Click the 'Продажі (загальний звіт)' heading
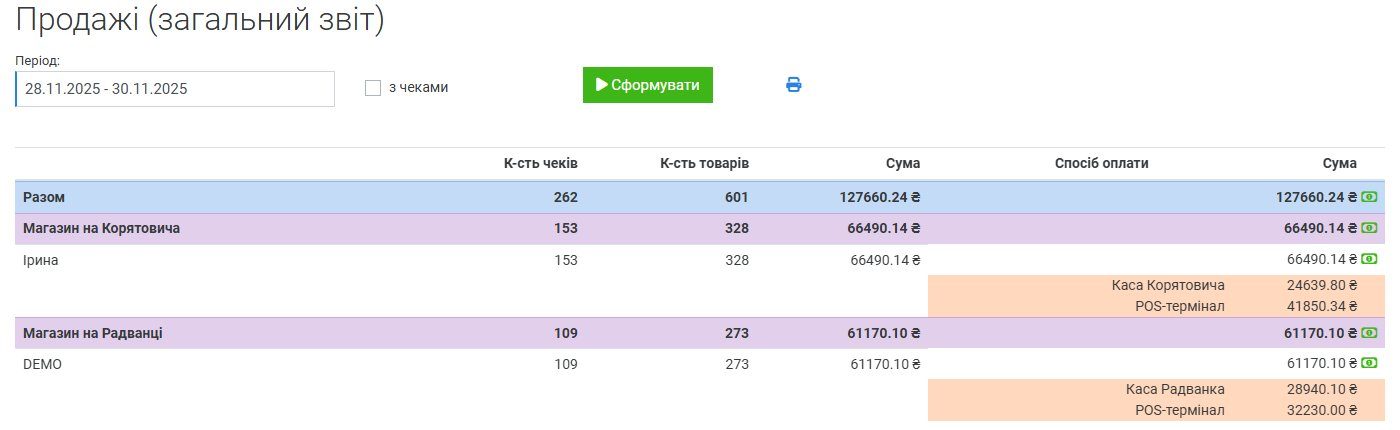The image size is (1400, 430). [x=200, y=20]
